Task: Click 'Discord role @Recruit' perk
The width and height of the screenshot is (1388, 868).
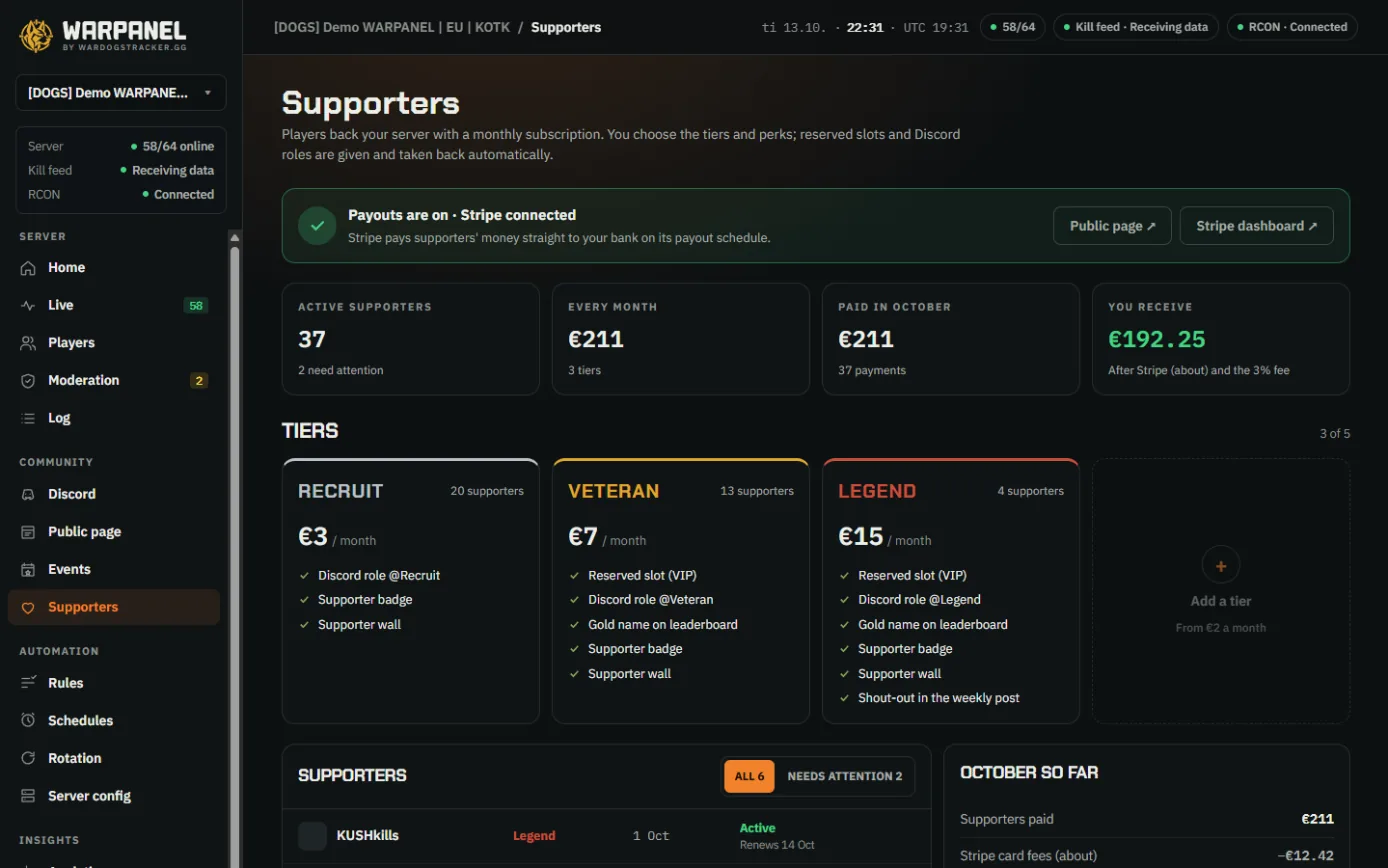Action: coord(379,575)
